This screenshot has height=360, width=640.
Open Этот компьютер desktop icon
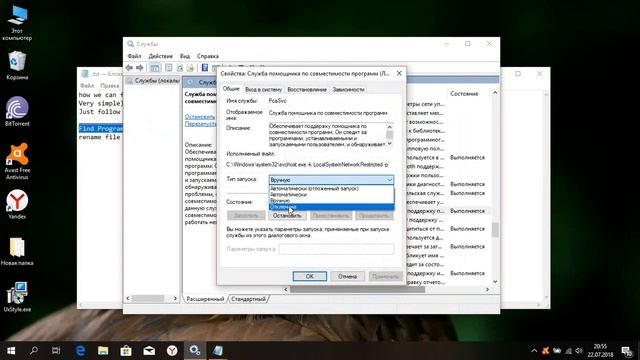point(17,23)
